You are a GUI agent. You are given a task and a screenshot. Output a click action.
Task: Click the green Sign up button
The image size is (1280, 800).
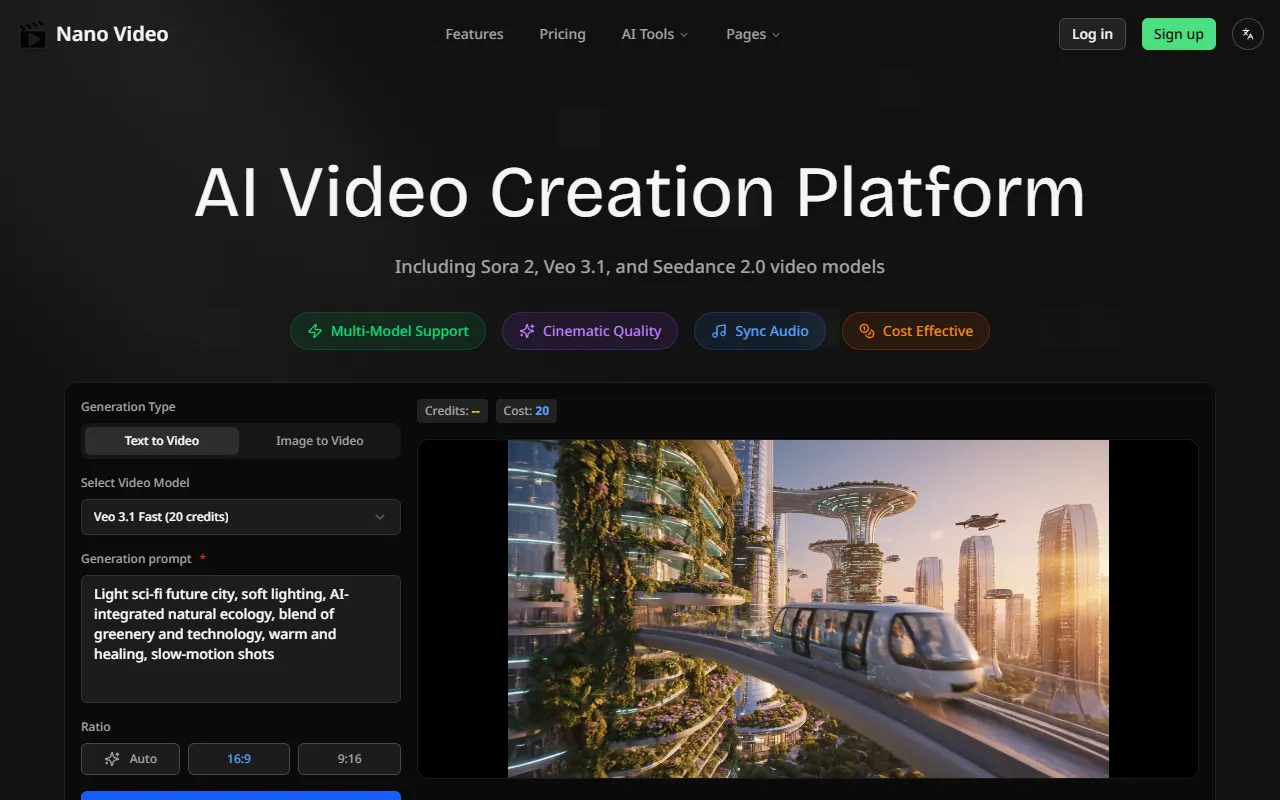point(1178,34)
